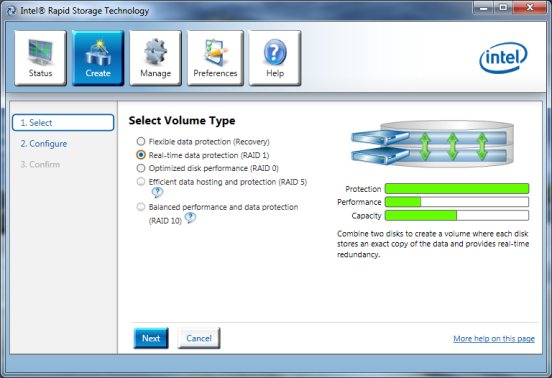Click the Performance level bar

point(457,202)
